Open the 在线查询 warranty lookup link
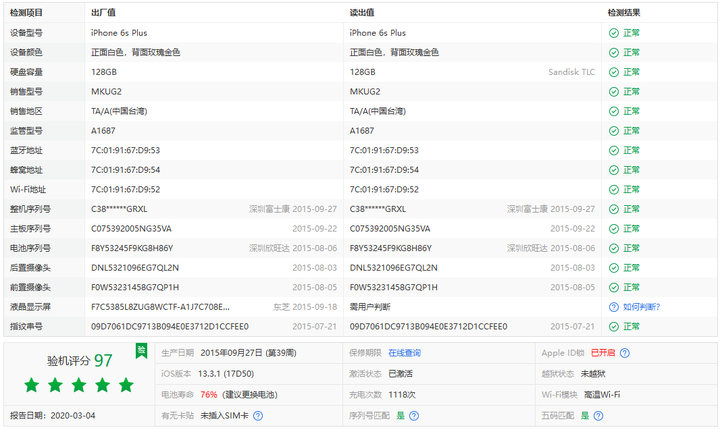 click(x=405, y=353)
